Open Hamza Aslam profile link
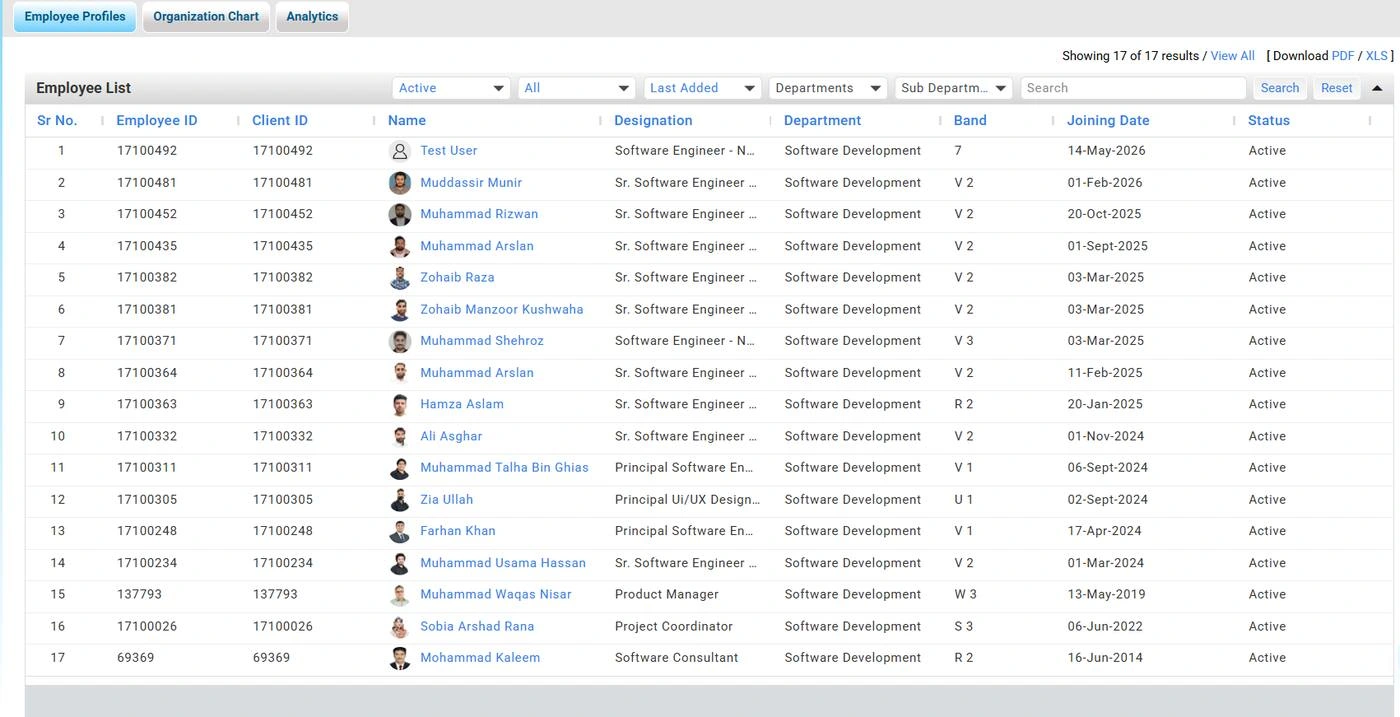Screen dimensions: 1400x717 coord(462,405)
